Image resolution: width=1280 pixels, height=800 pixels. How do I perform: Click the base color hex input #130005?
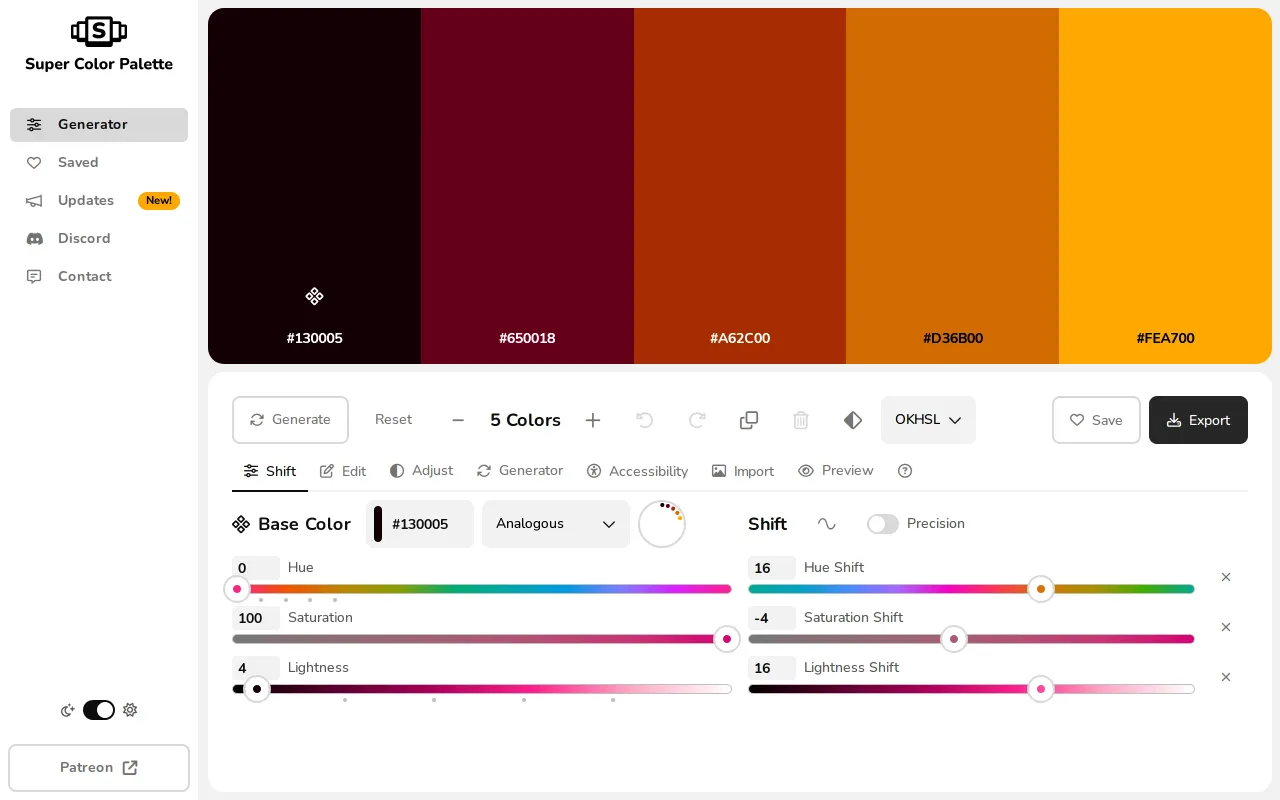(x=420, y=524)
